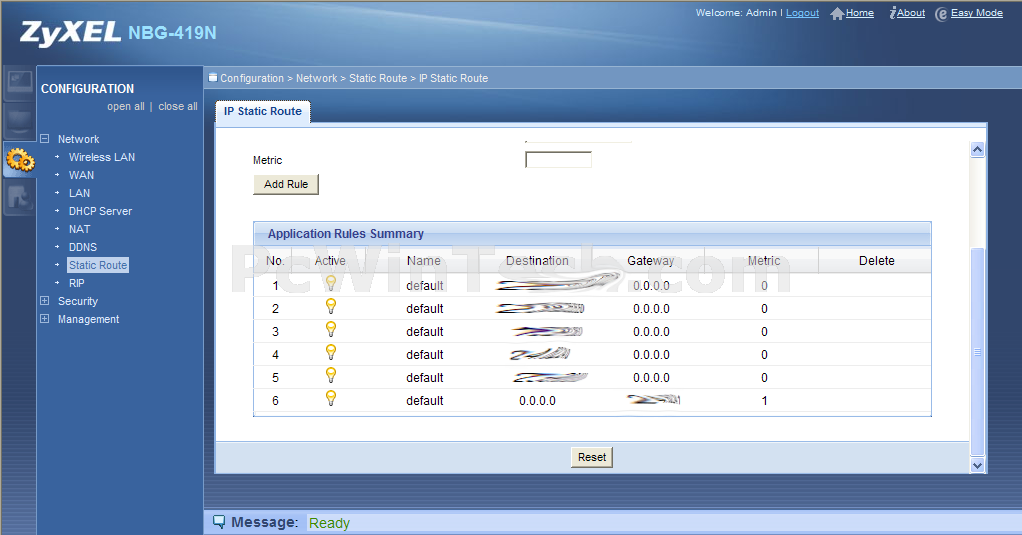
Task: Toggle Active bulb for rule 1
Action: (330, 283)
